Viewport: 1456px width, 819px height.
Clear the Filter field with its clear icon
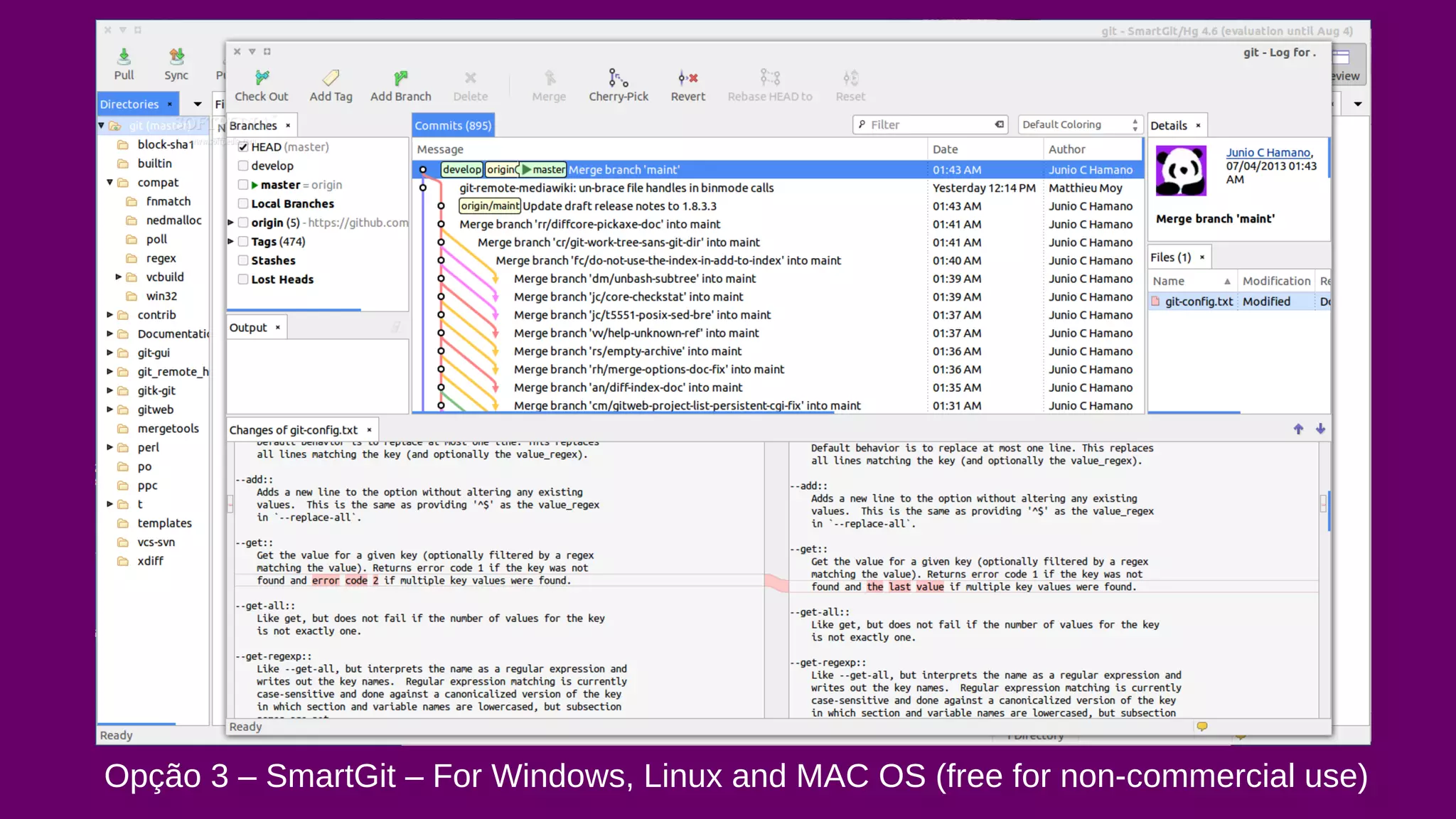pos(1000,124)
